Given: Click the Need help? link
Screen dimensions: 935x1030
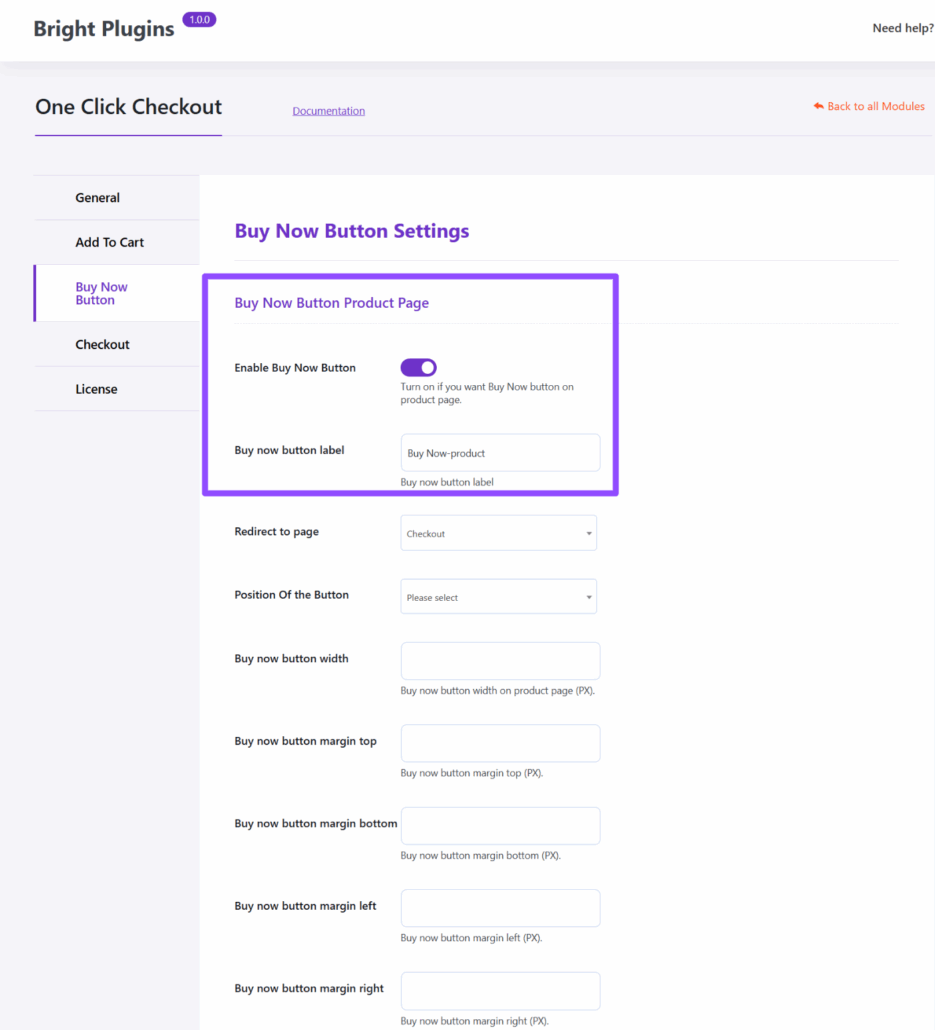Looking at the screenshot, I should point(902,28).
